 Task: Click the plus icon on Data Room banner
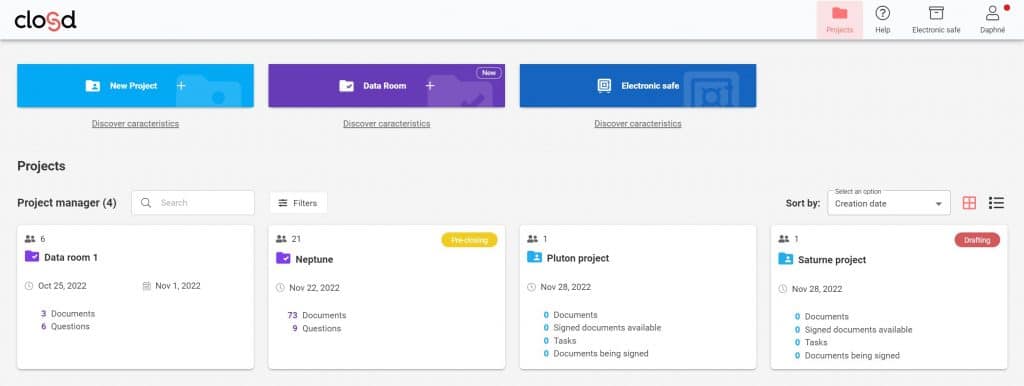point(430,86)
